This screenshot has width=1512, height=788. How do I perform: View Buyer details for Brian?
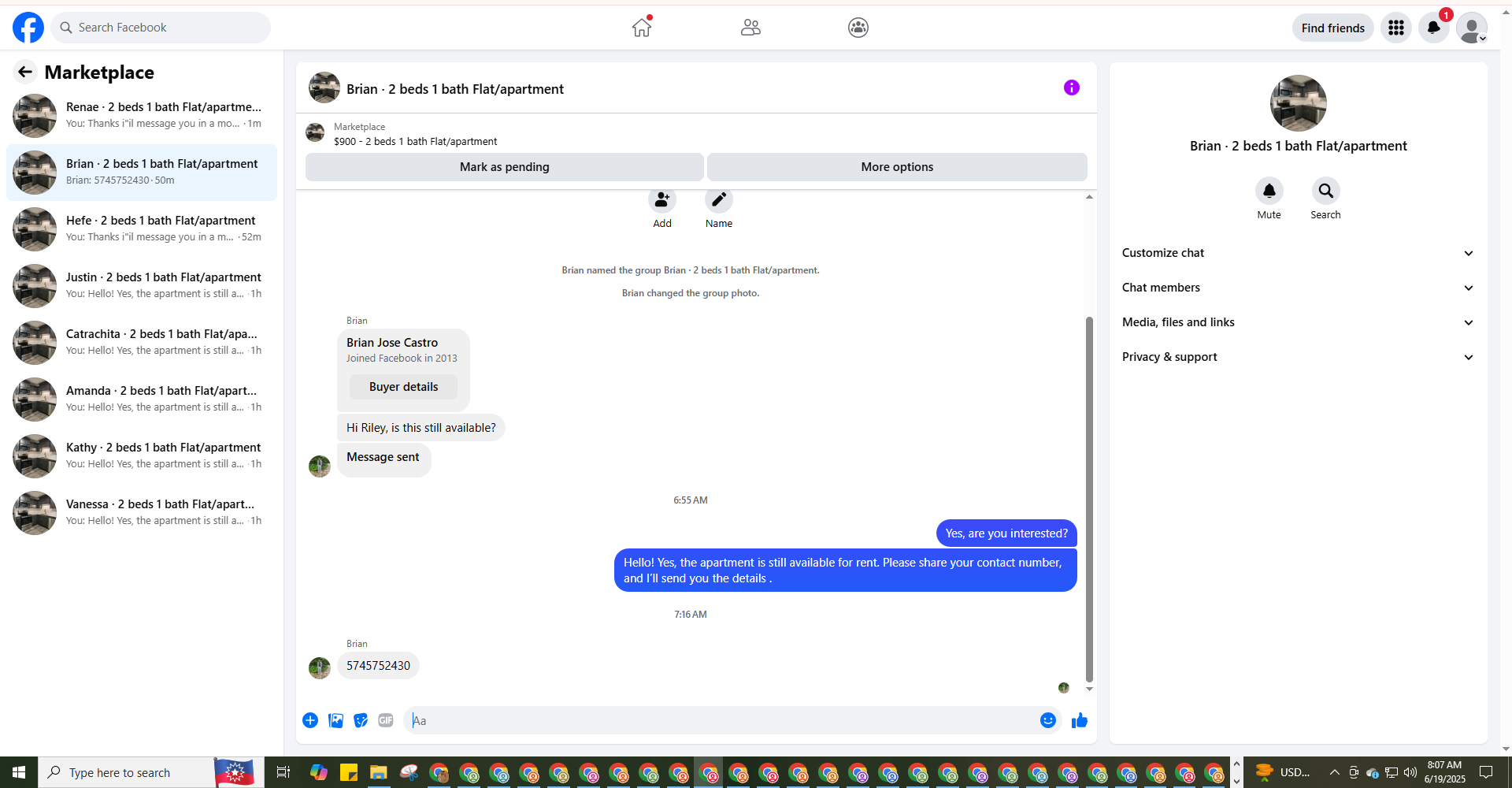click(x=404, y=387)
